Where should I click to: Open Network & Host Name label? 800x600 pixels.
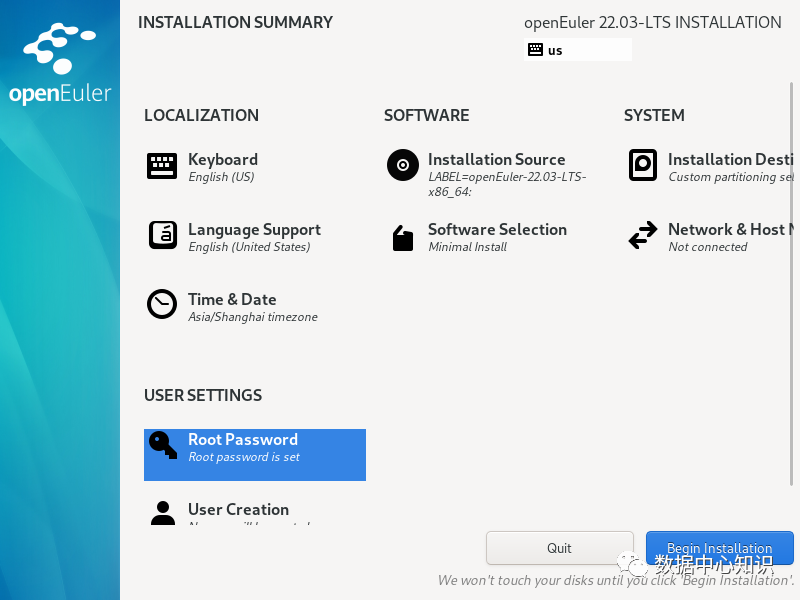point(731,230)
